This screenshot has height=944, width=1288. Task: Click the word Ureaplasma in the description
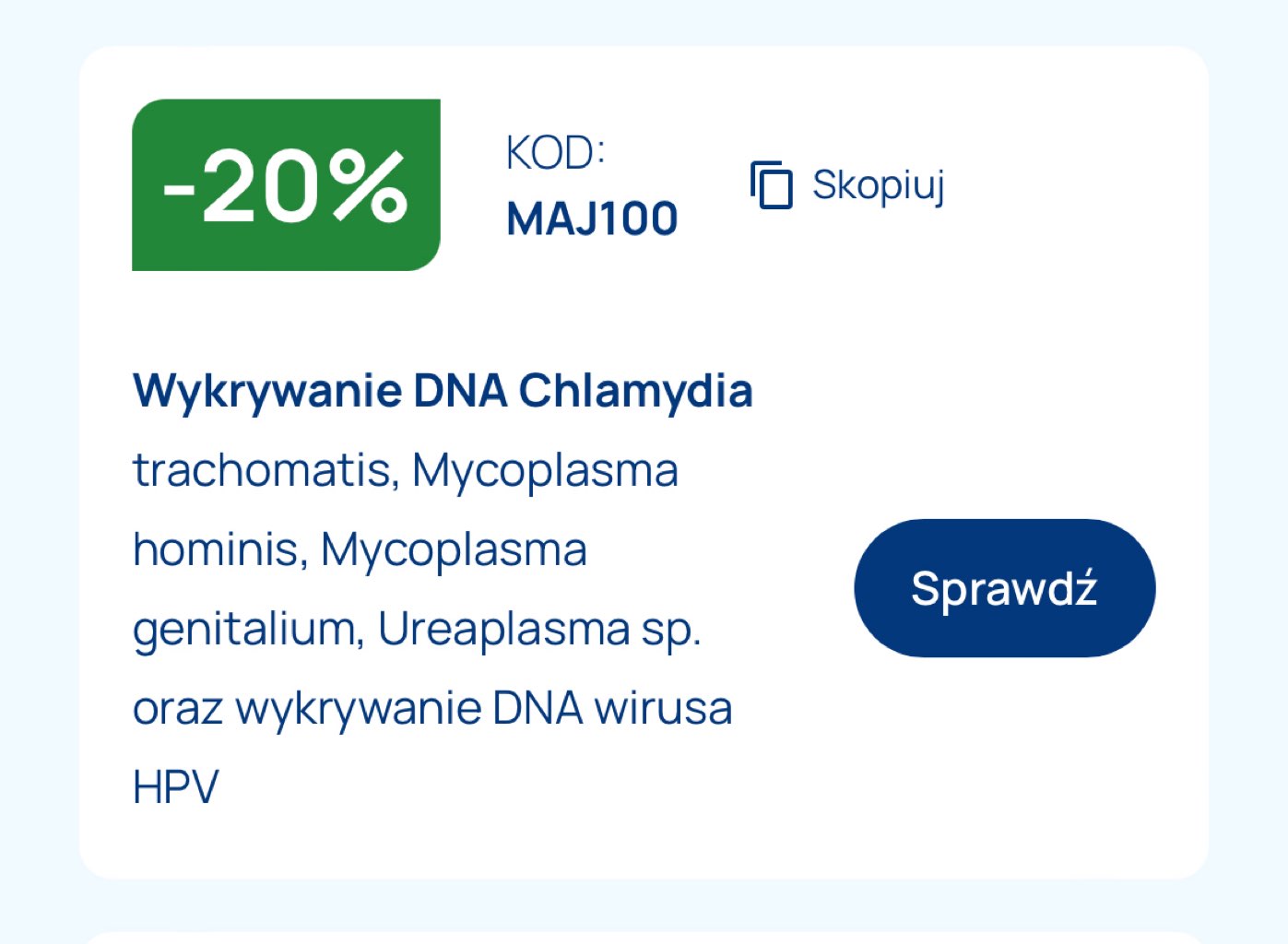[x=503, y=630]
